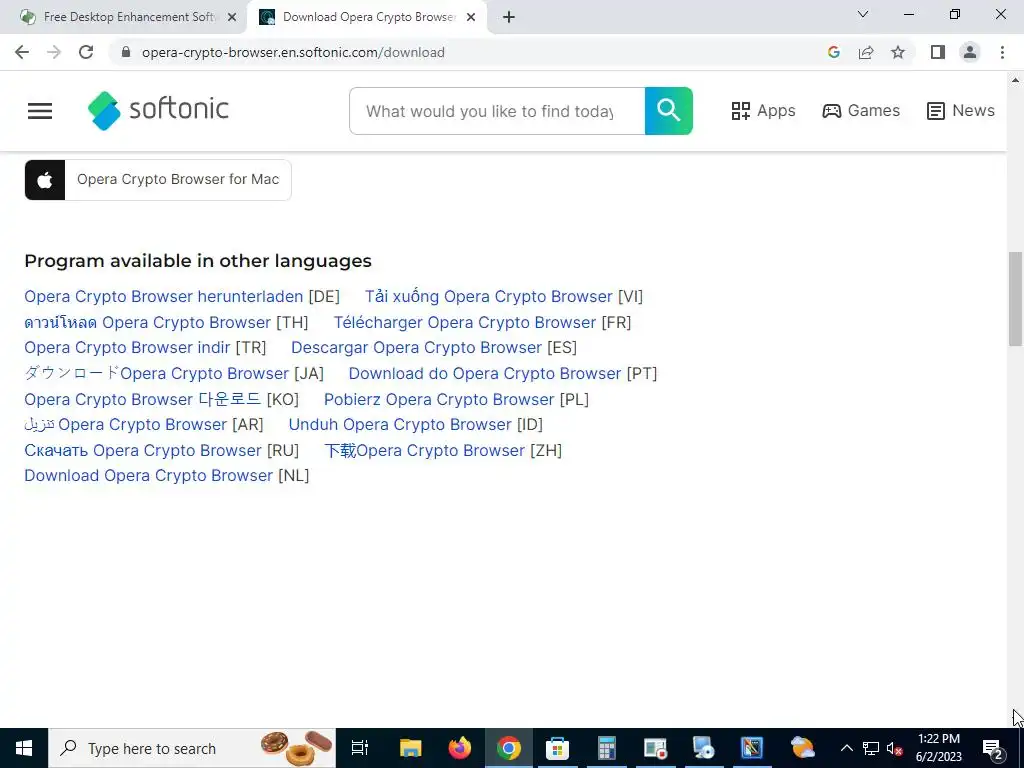Screen dimensions: 1024x768
Task: Open the Chrome profile avatar
Action: [x=970, y=52]
